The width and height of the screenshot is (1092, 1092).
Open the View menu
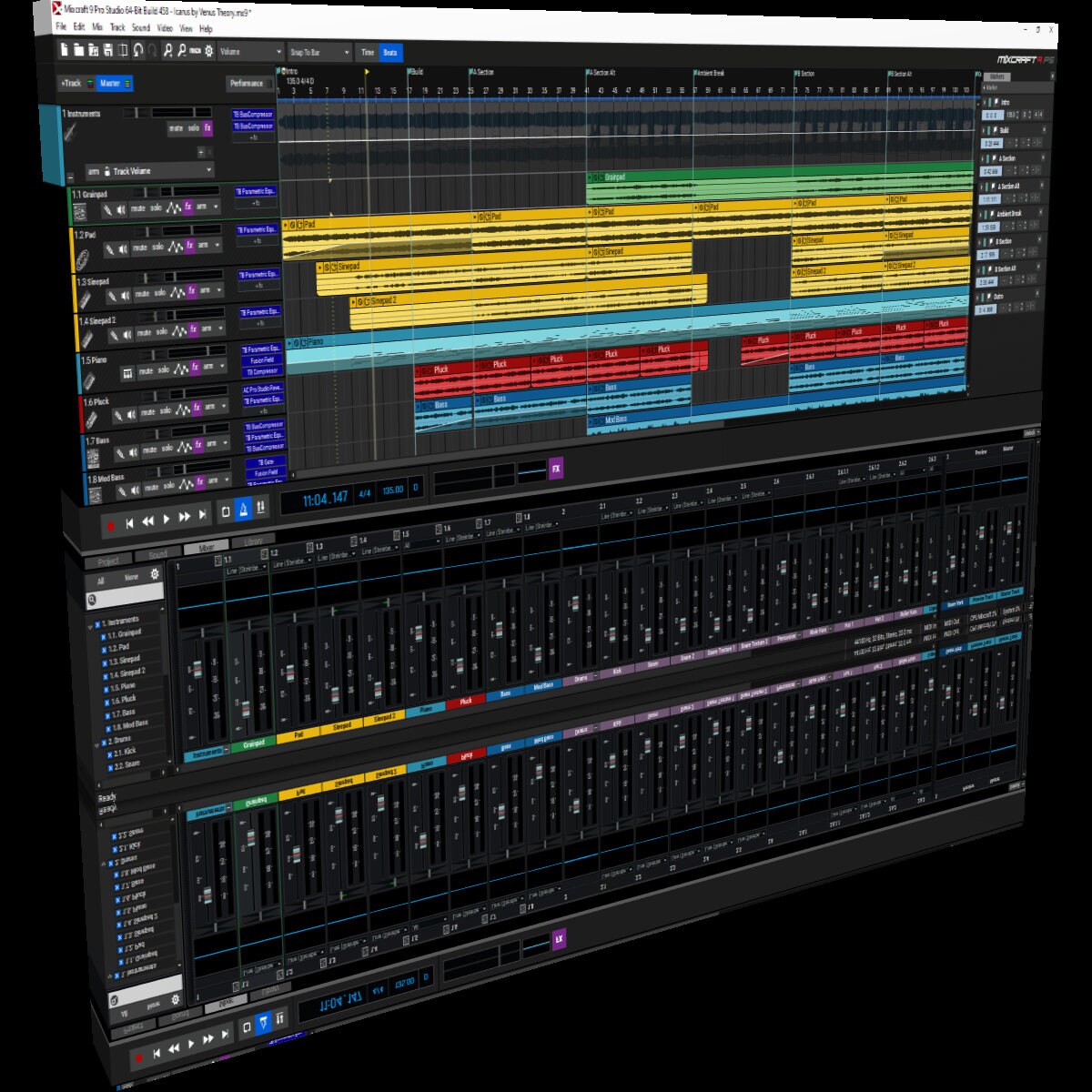[x=186, y=28]
